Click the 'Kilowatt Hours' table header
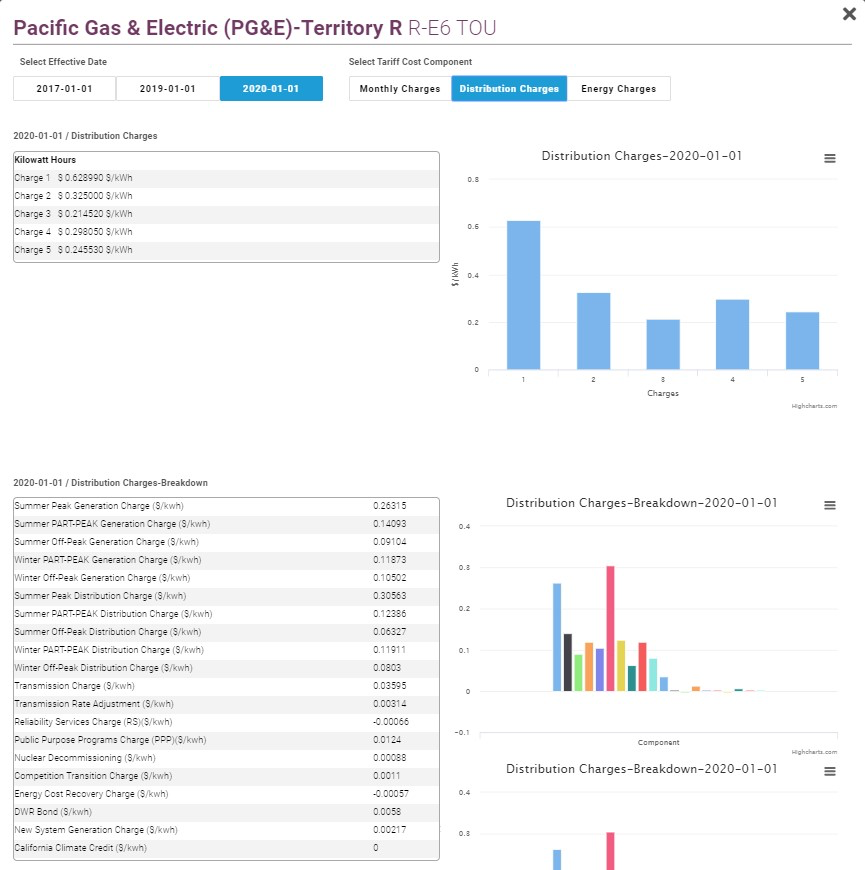Screen dimensions: 865x870 [x=45, y=160]
